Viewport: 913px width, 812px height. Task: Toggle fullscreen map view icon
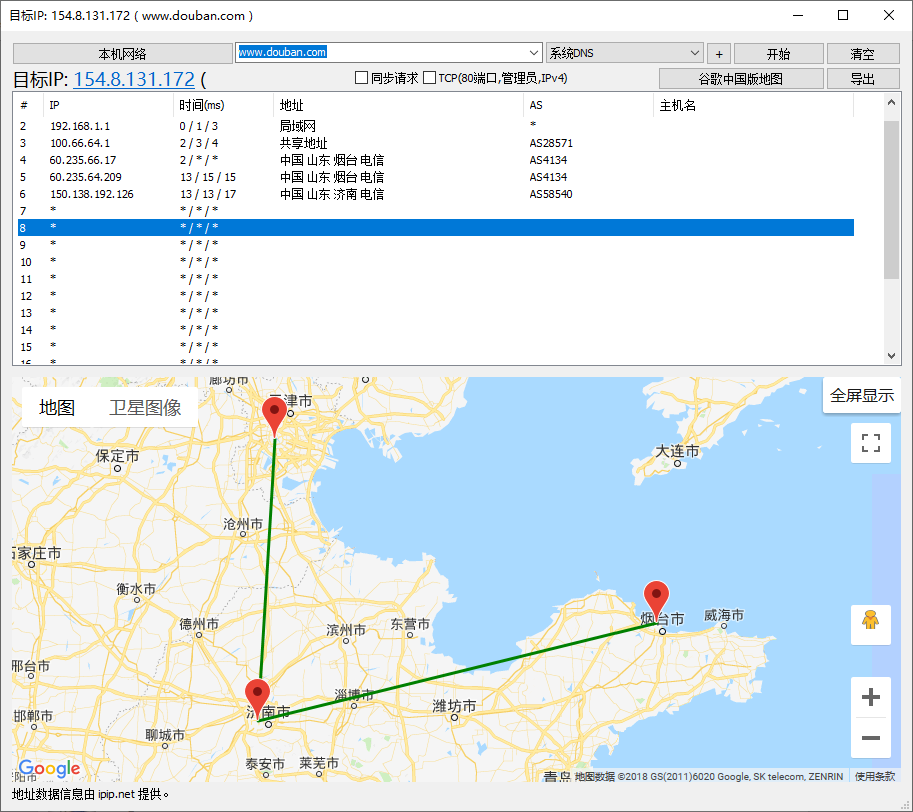pos(870,443)
